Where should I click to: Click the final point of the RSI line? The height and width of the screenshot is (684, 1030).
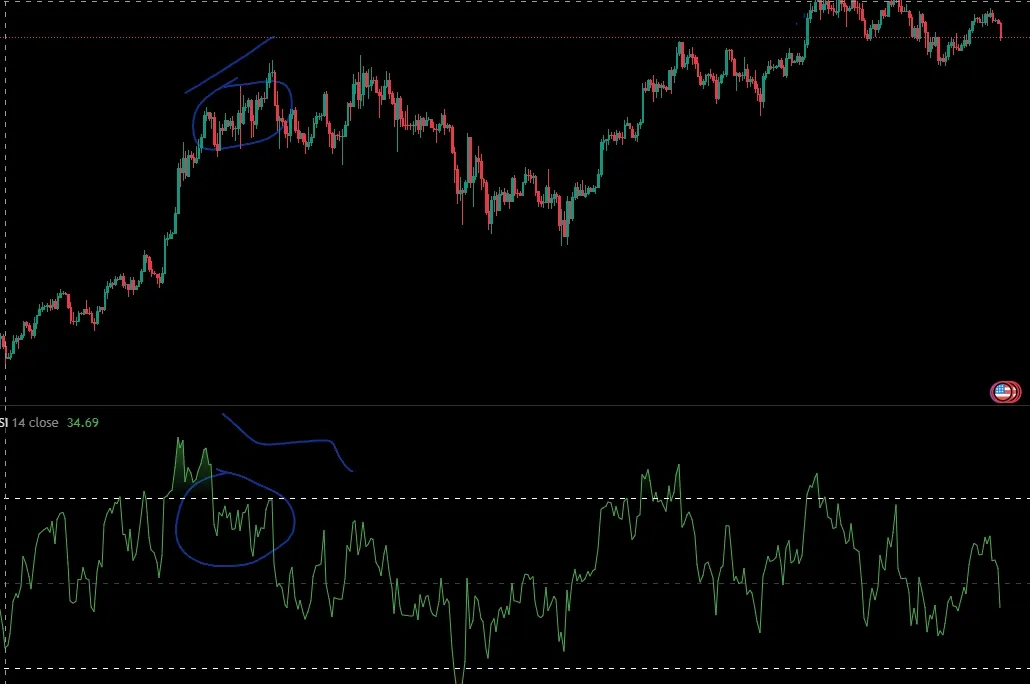tap(1000, 606)
